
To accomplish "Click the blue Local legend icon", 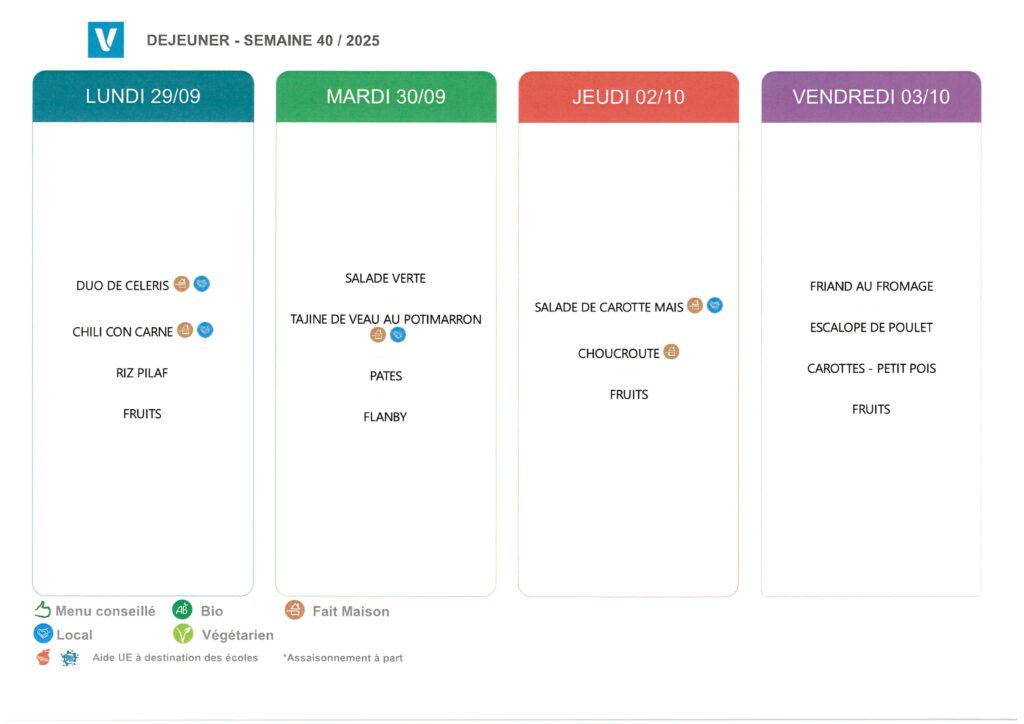I will coord(43,634).
